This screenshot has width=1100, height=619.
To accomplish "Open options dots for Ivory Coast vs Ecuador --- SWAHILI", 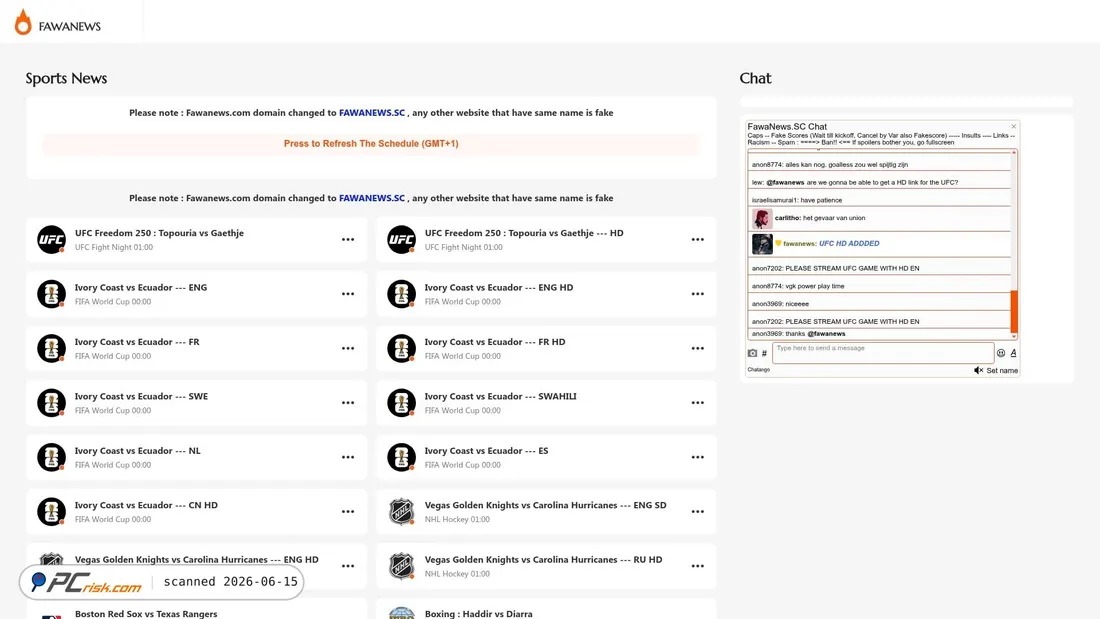I will pyautogui.click(x=697, y=403).
